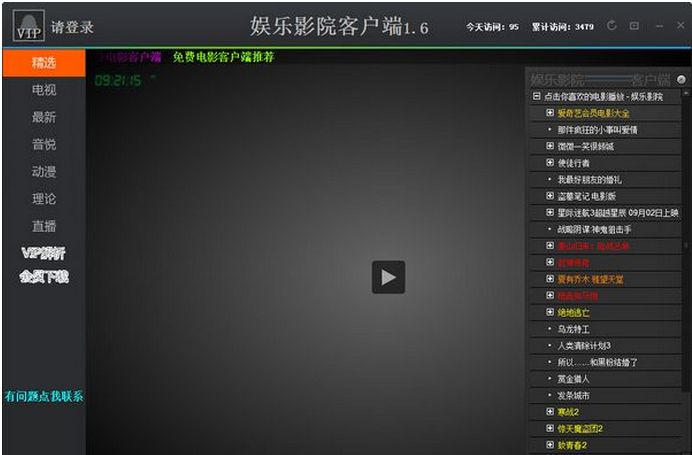
Task: Open the 最新 category
Action: [x=44, y=117]
